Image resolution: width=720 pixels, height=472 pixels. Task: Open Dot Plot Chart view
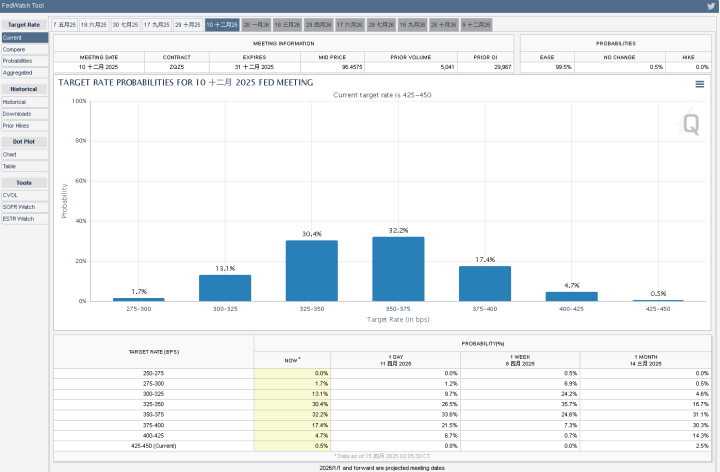tap(10, 155)
